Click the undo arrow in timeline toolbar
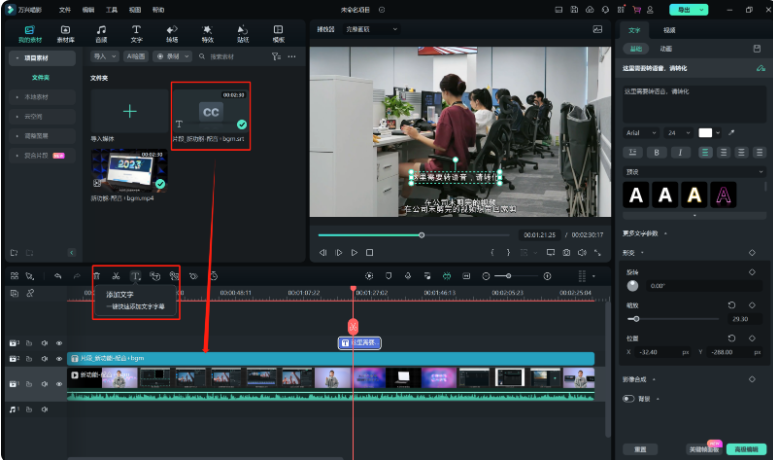Image resolution: width=773 pixels, height=460 pixels. 58,275
